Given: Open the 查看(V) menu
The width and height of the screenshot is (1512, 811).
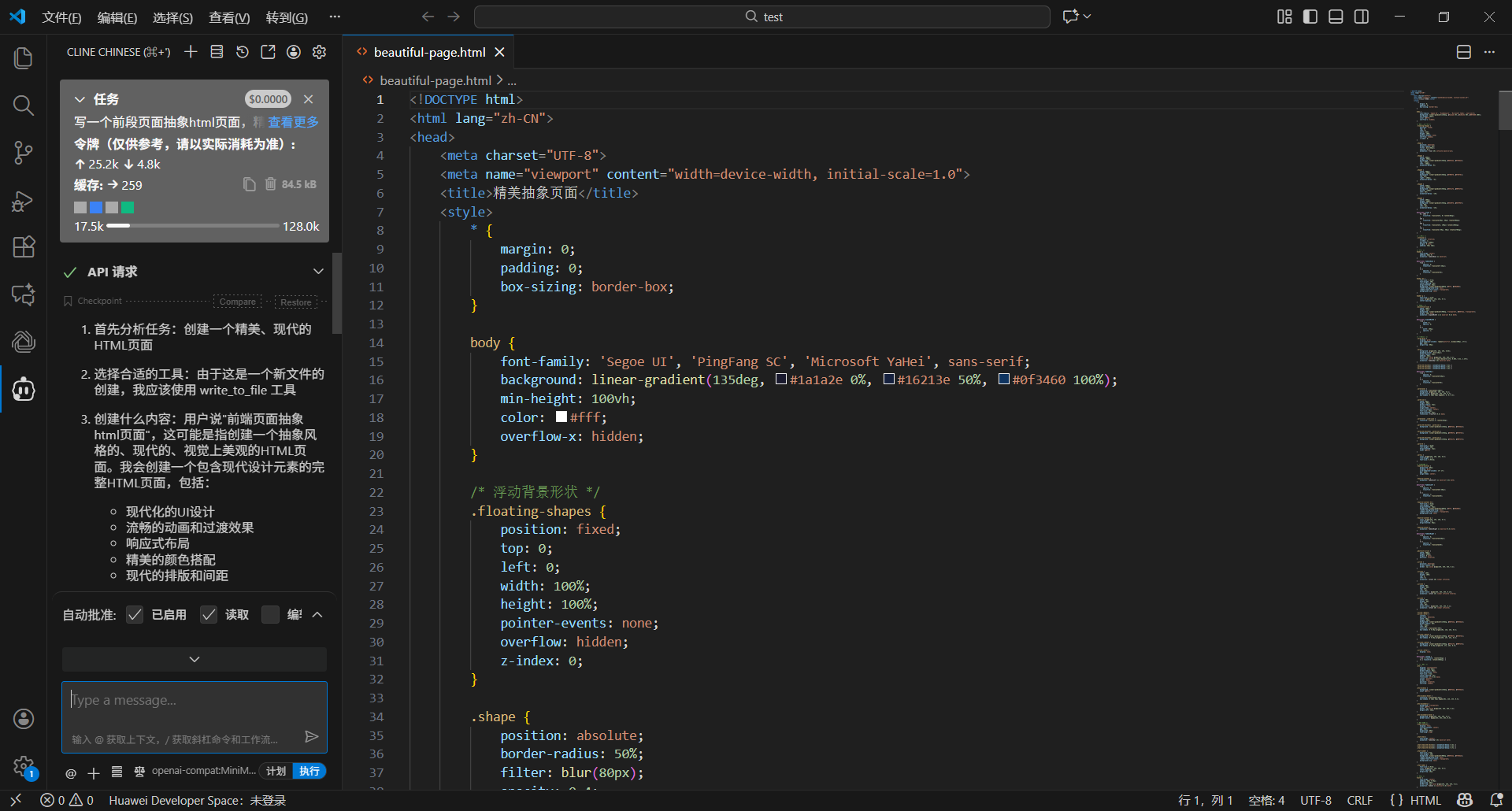Looking at the screenshot, I should pyautogui.click(x=229, y=17).
